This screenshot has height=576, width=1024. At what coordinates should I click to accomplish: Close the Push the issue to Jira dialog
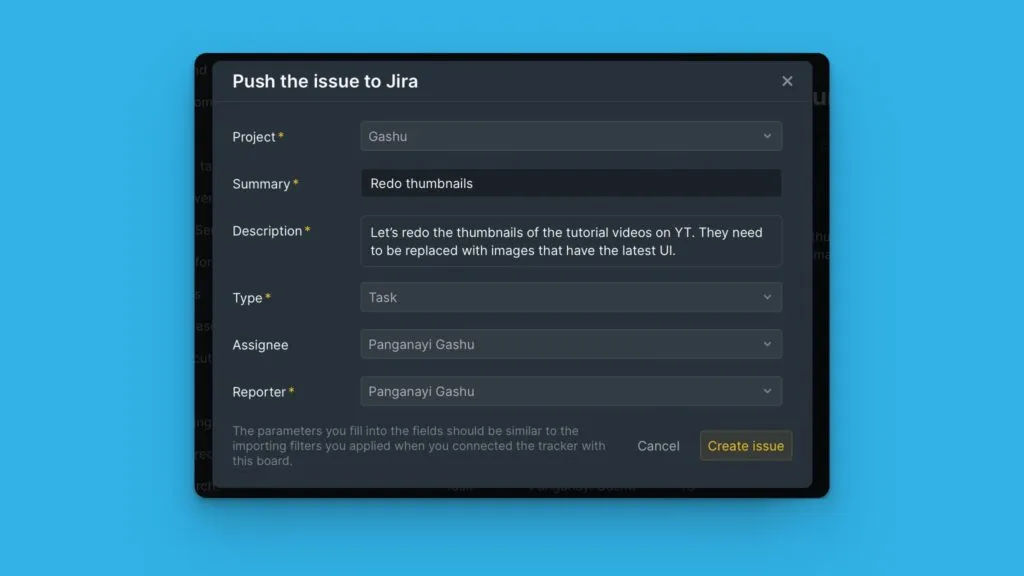[787, 81]
